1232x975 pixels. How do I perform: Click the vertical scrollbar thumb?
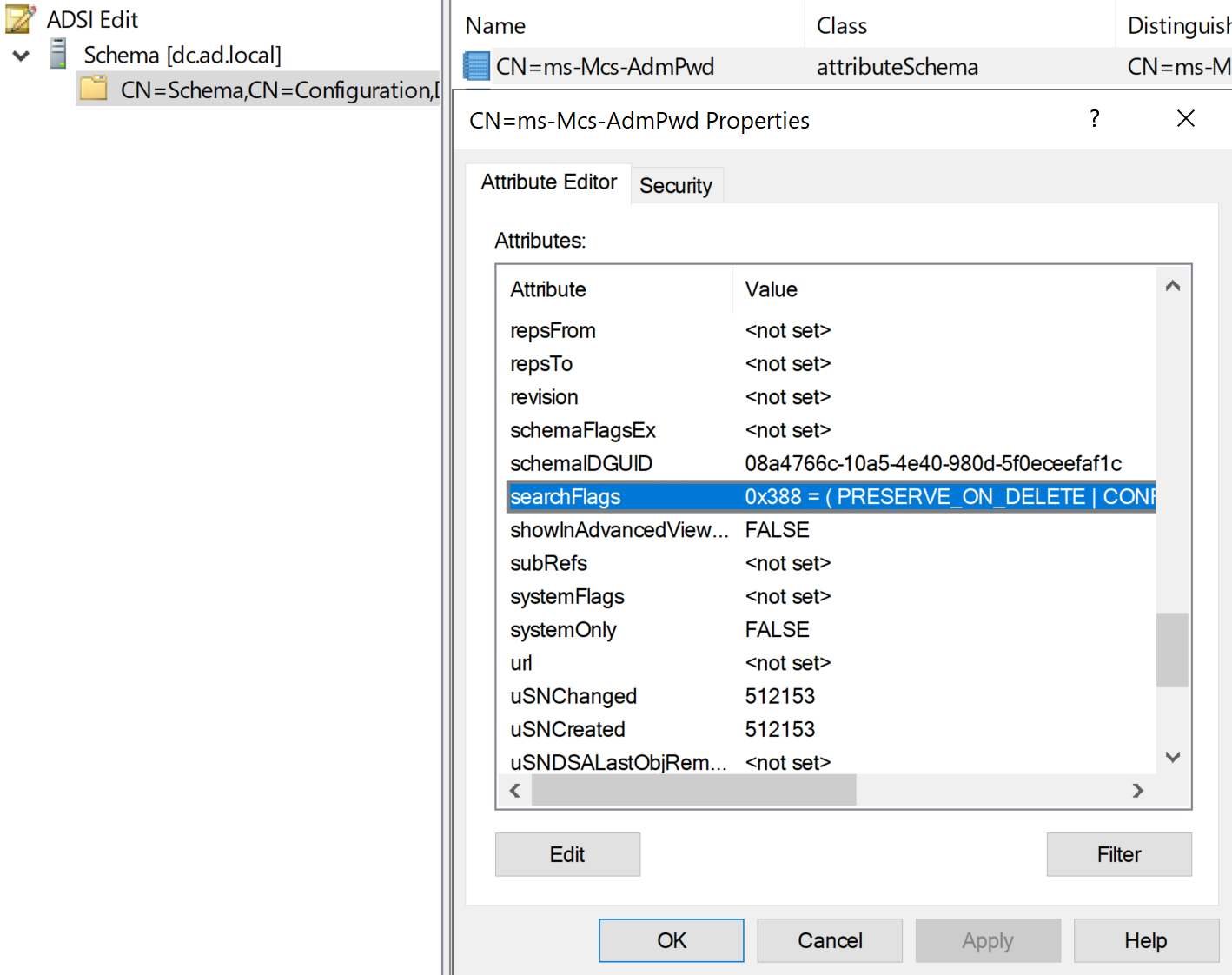(x=1172, y=650)
